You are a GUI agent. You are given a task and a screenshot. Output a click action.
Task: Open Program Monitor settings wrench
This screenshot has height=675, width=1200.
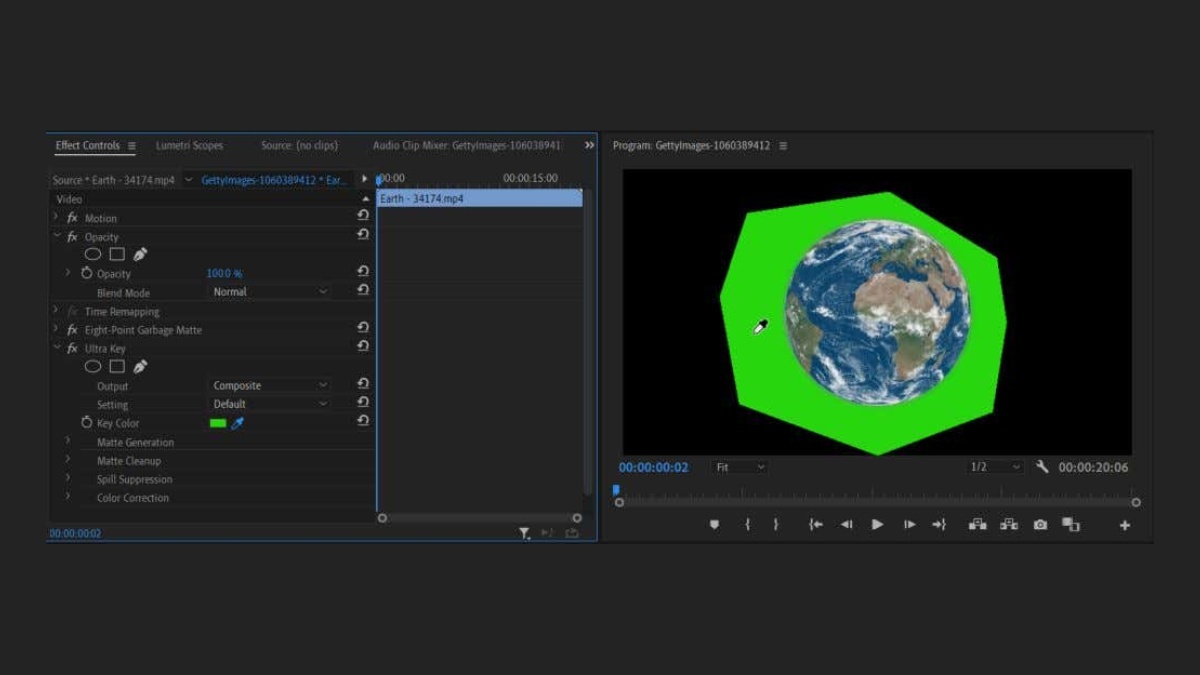coord(1042,467)
